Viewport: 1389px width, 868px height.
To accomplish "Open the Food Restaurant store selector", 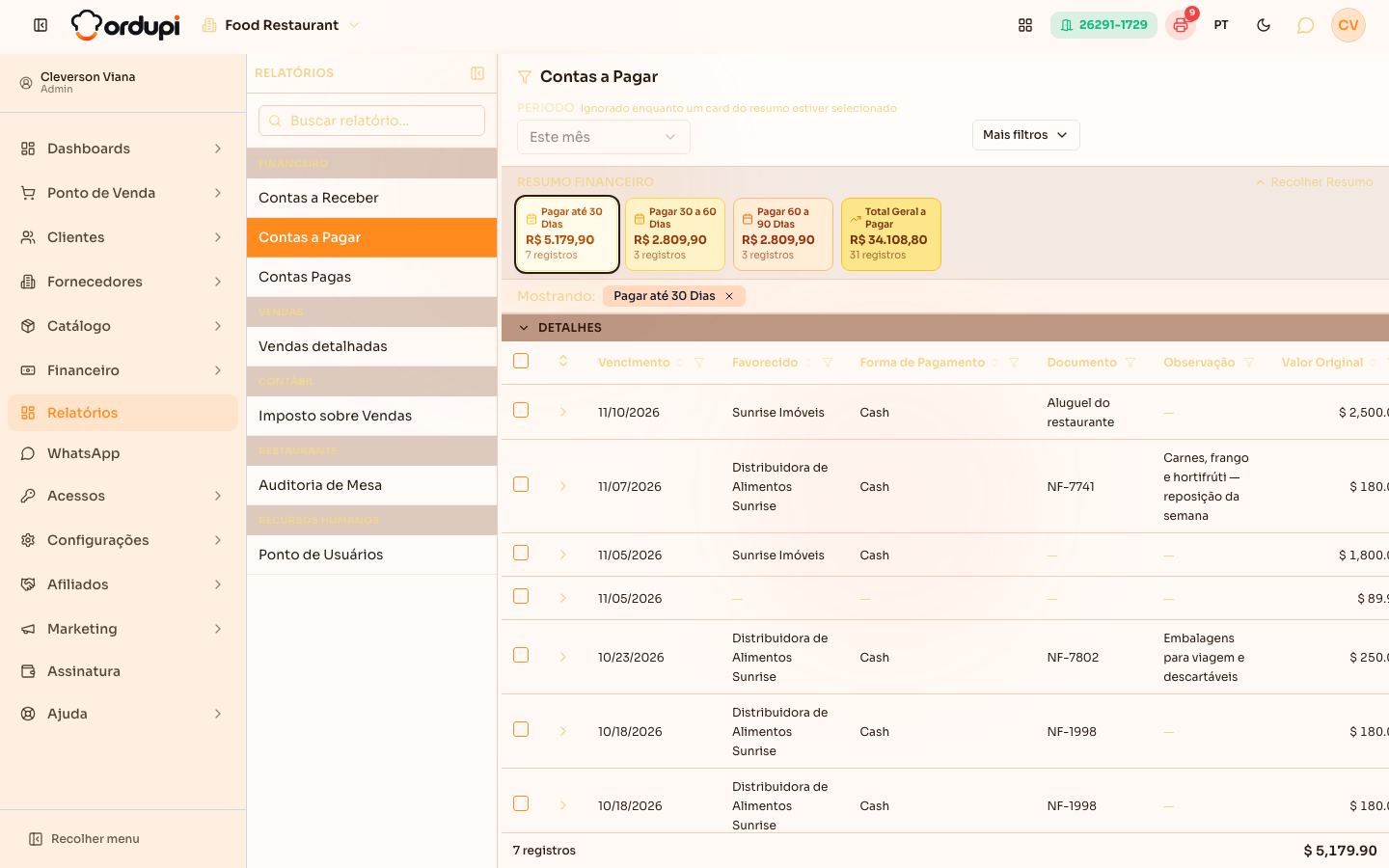I will point(281,25).
